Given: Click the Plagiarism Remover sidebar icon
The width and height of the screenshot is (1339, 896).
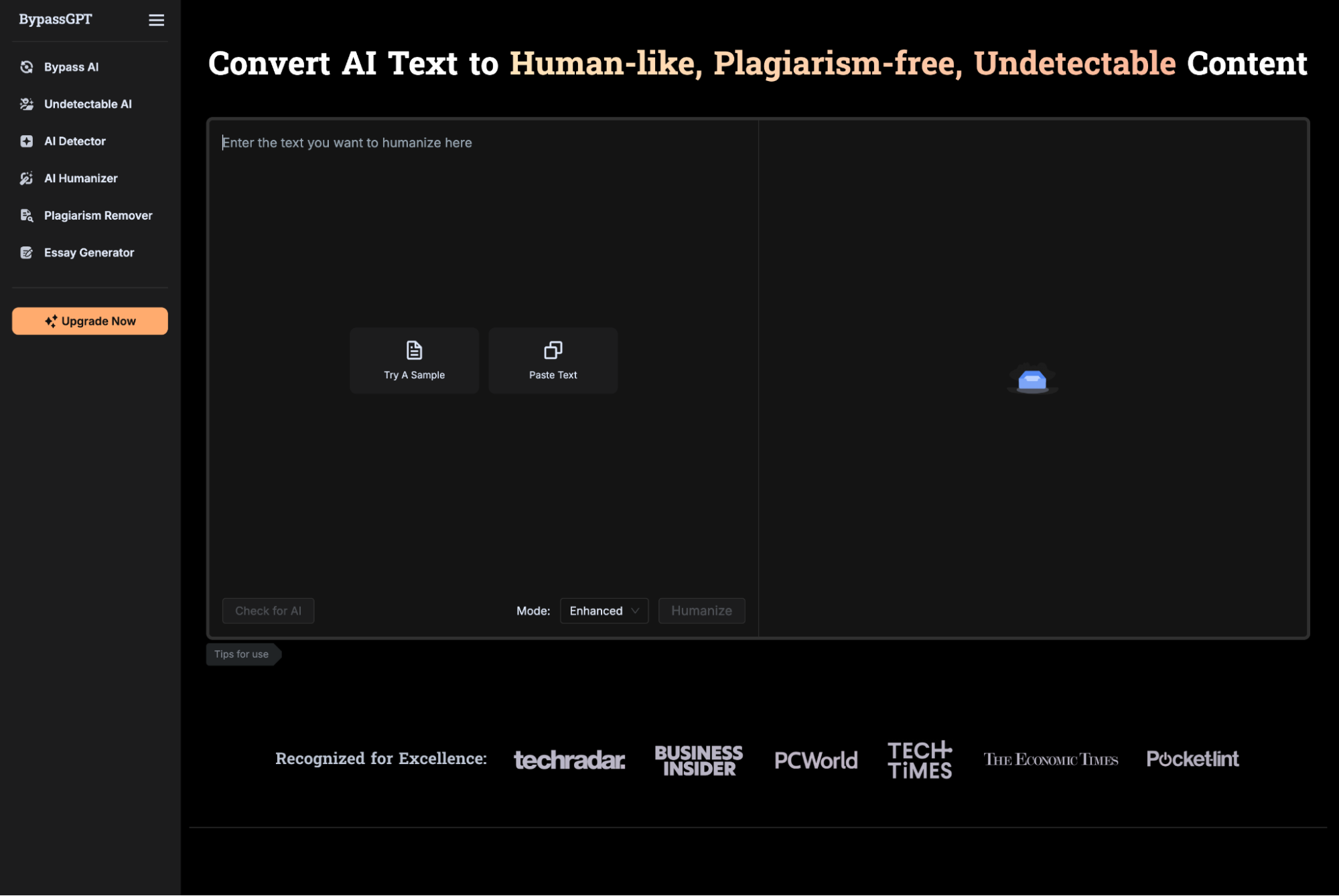Looking at the screenshot, I should 27,216.
